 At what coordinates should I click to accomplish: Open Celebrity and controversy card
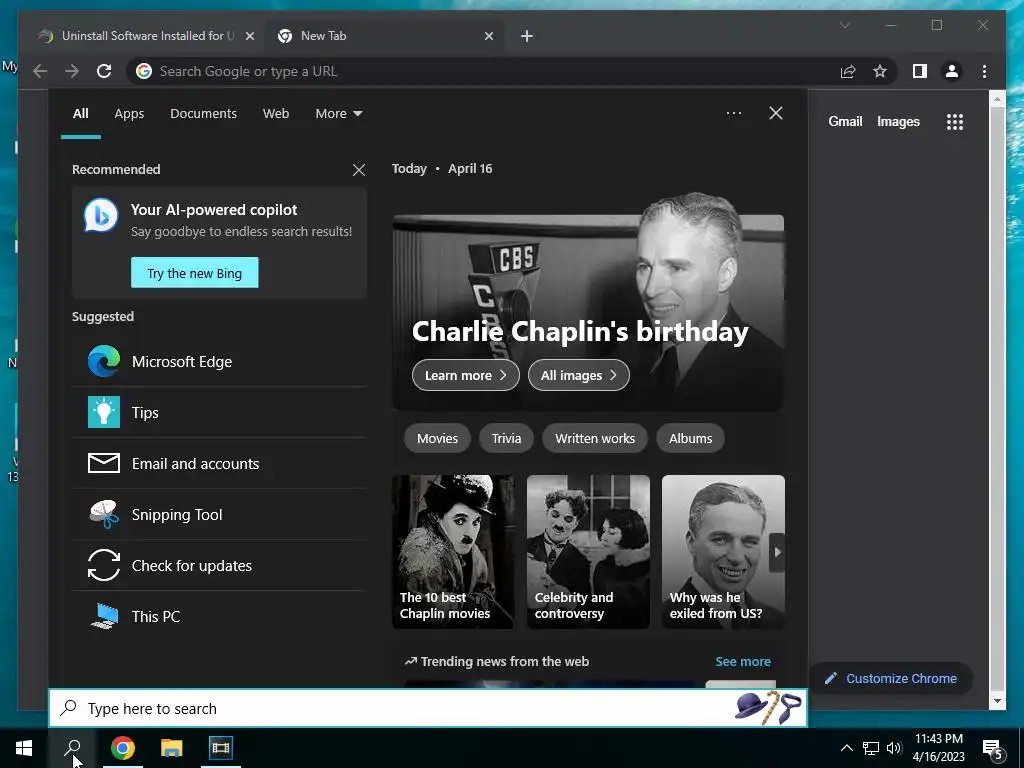coord(588,552)
